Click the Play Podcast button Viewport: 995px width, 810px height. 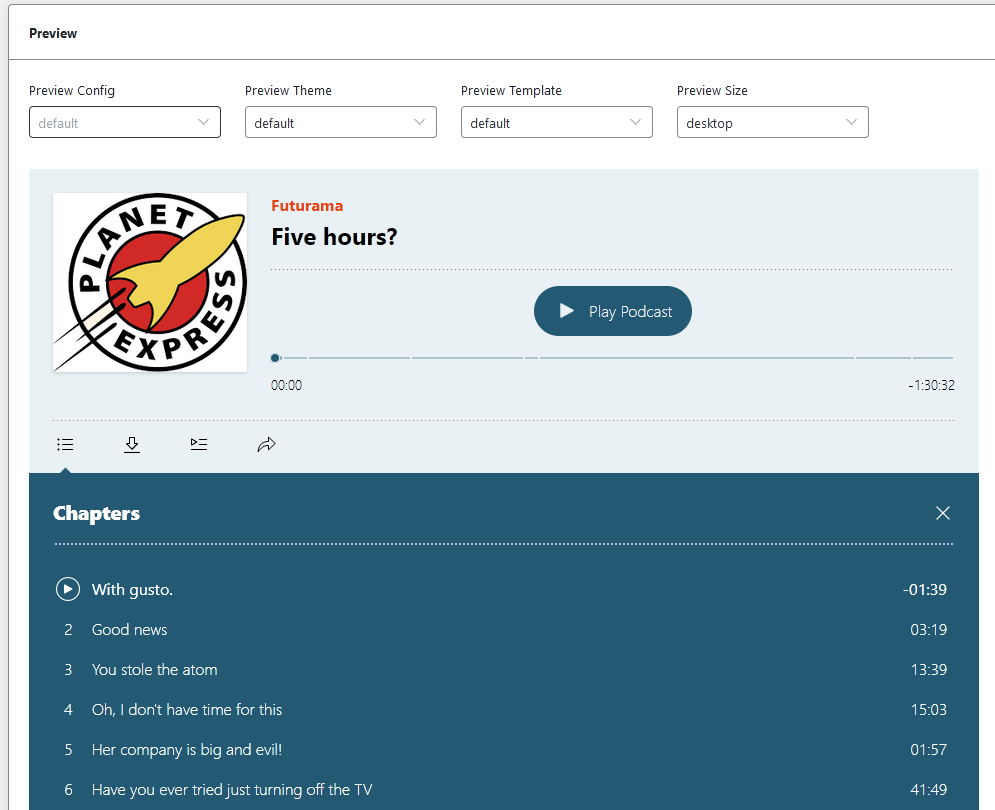(x=613, y=311)
